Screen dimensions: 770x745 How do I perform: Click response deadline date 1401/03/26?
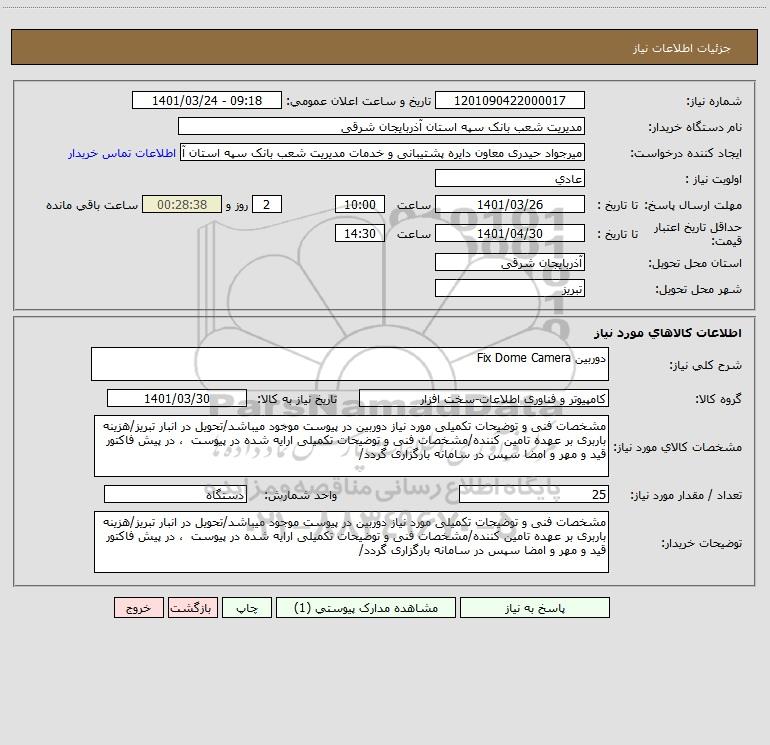510,204
